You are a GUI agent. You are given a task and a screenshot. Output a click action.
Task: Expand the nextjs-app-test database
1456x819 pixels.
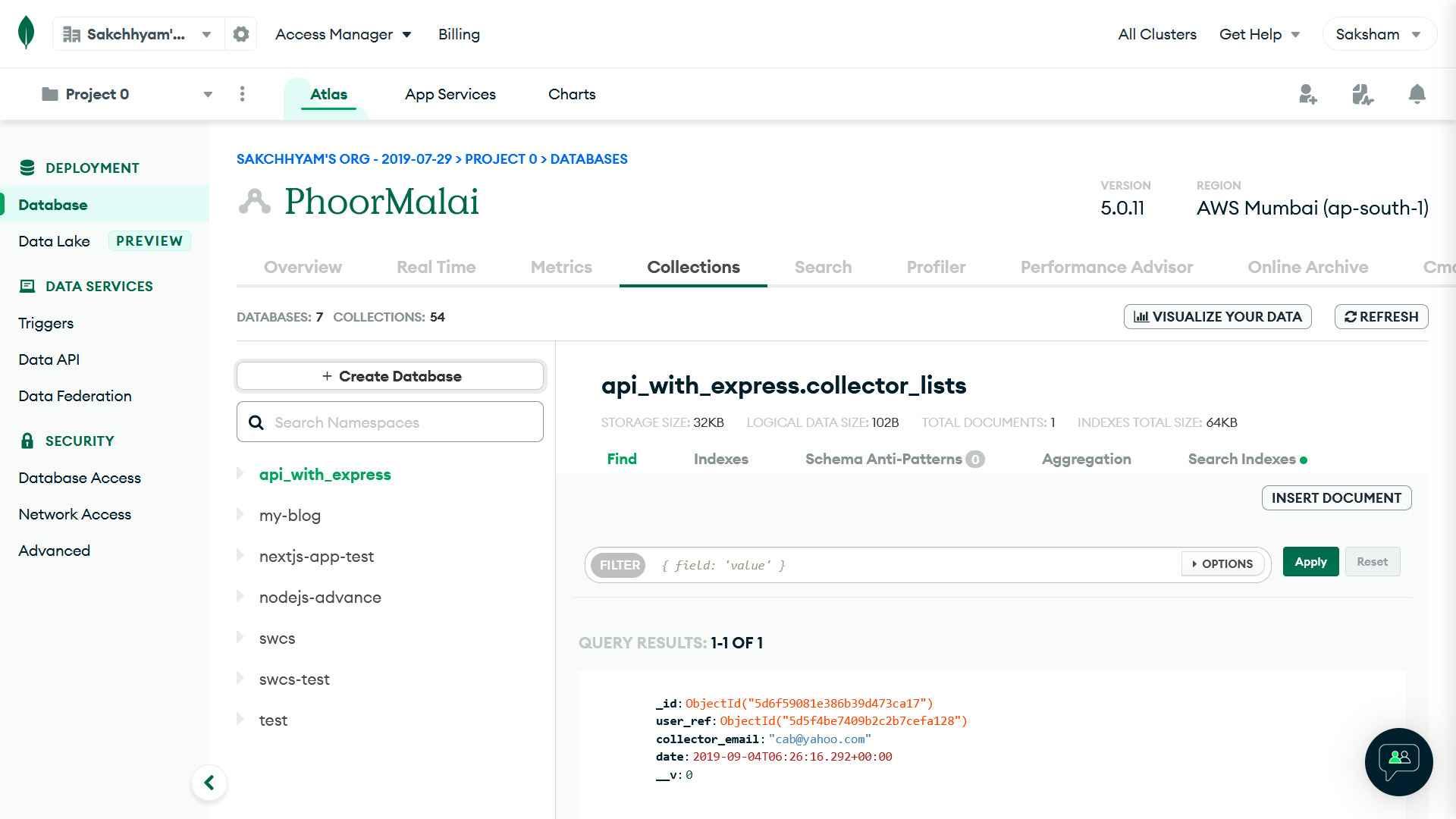pos(240,556)
